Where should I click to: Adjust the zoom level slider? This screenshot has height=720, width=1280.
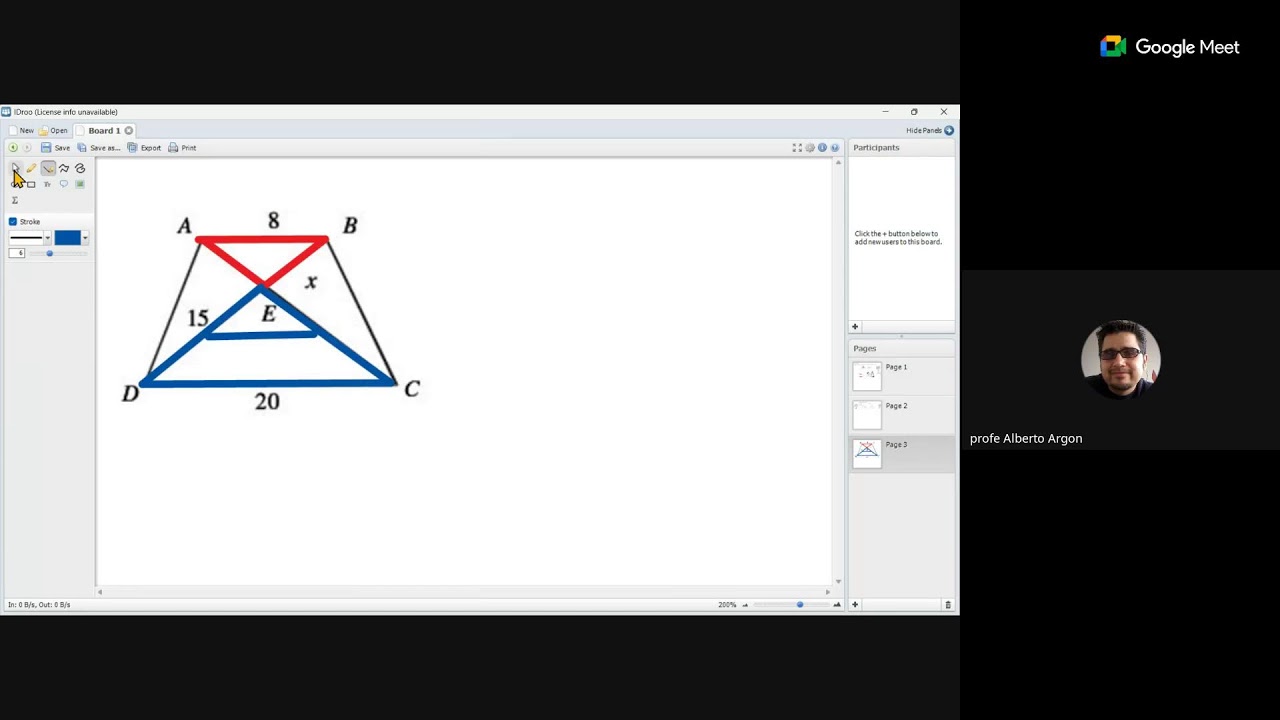click(790, 605)
